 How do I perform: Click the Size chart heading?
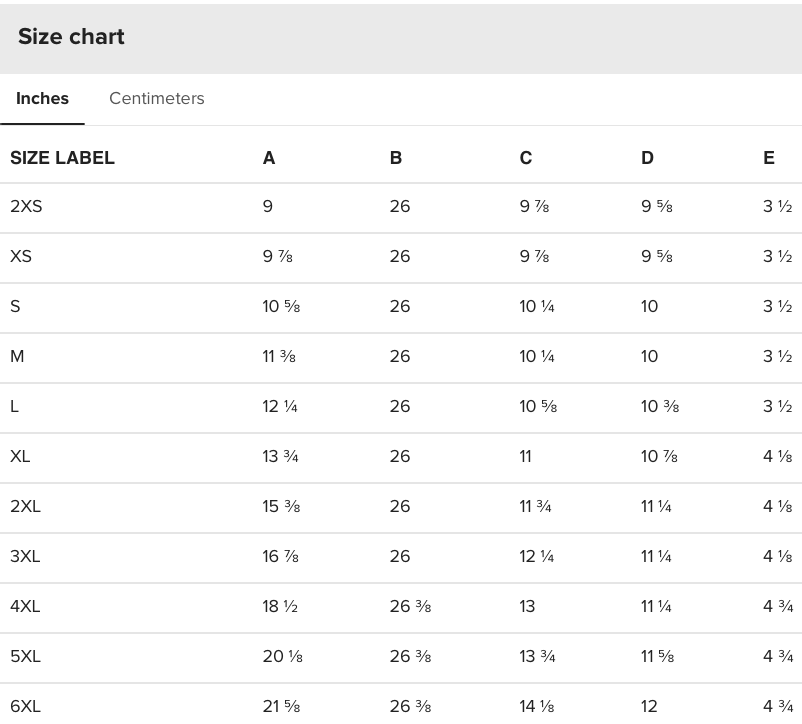[71, 37]
